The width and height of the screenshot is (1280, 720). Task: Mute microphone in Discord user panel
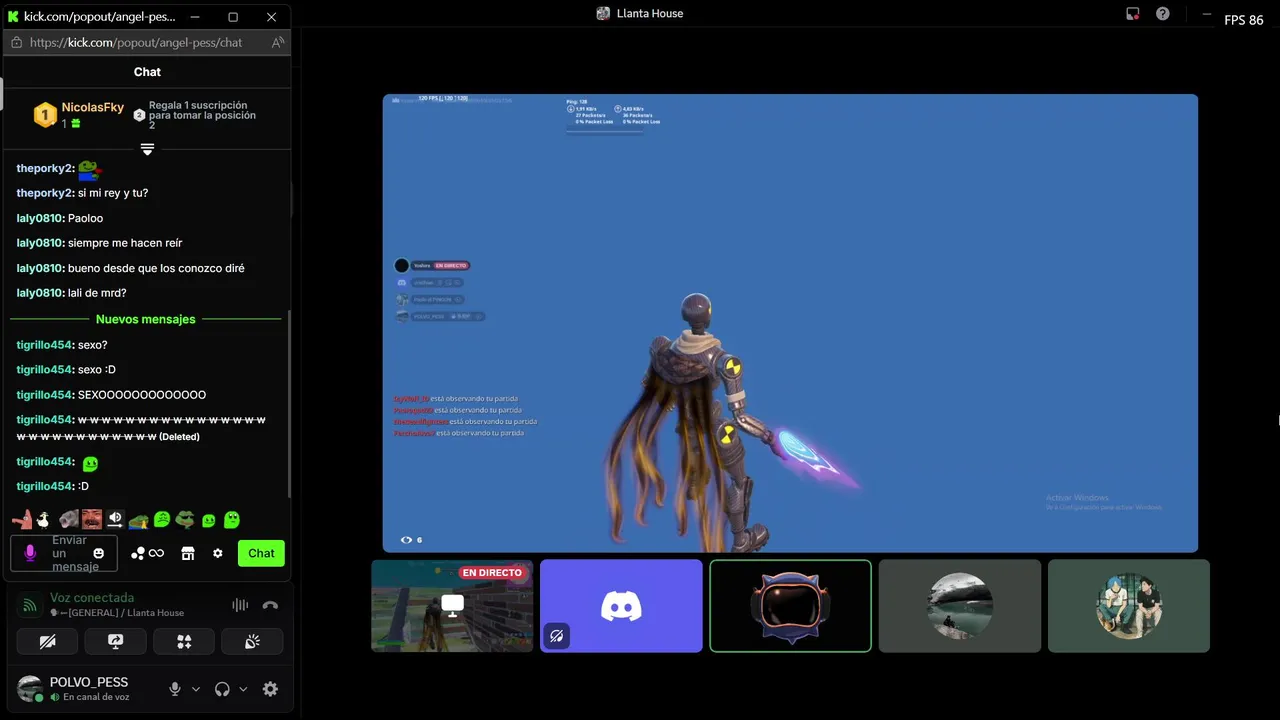(175, 689)
